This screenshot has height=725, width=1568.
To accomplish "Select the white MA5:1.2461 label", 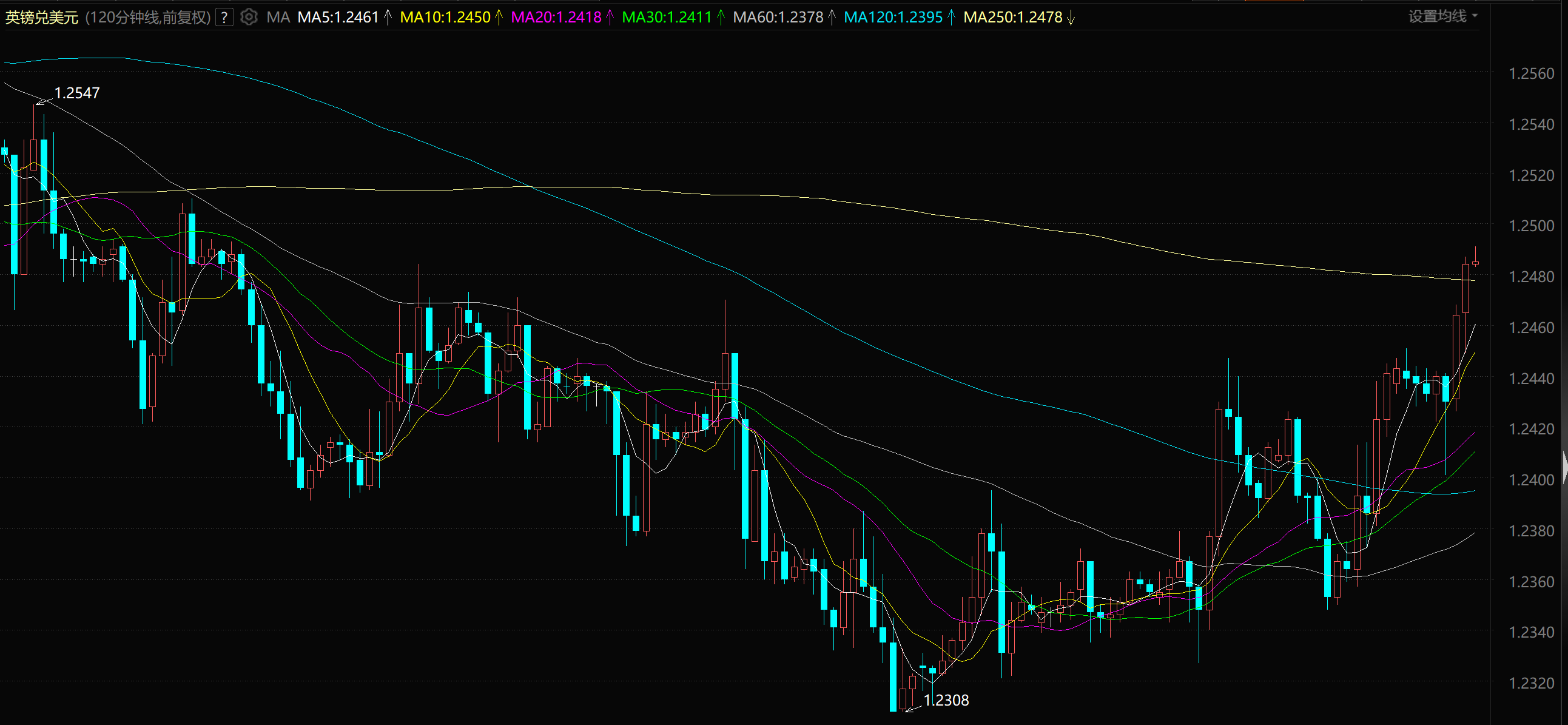I will [x=338, y=18].
